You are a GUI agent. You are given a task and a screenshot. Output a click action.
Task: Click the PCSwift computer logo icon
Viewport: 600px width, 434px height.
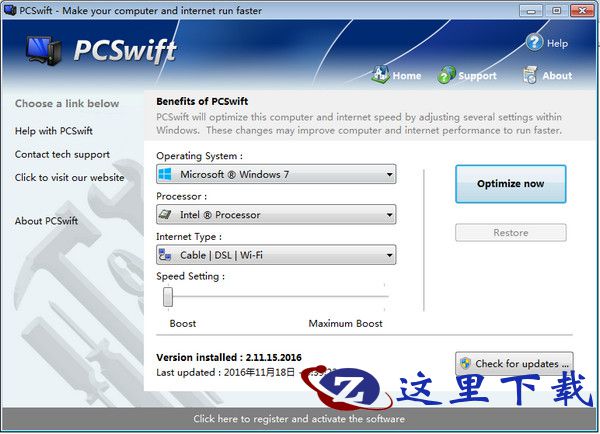[x=44, y=51]
